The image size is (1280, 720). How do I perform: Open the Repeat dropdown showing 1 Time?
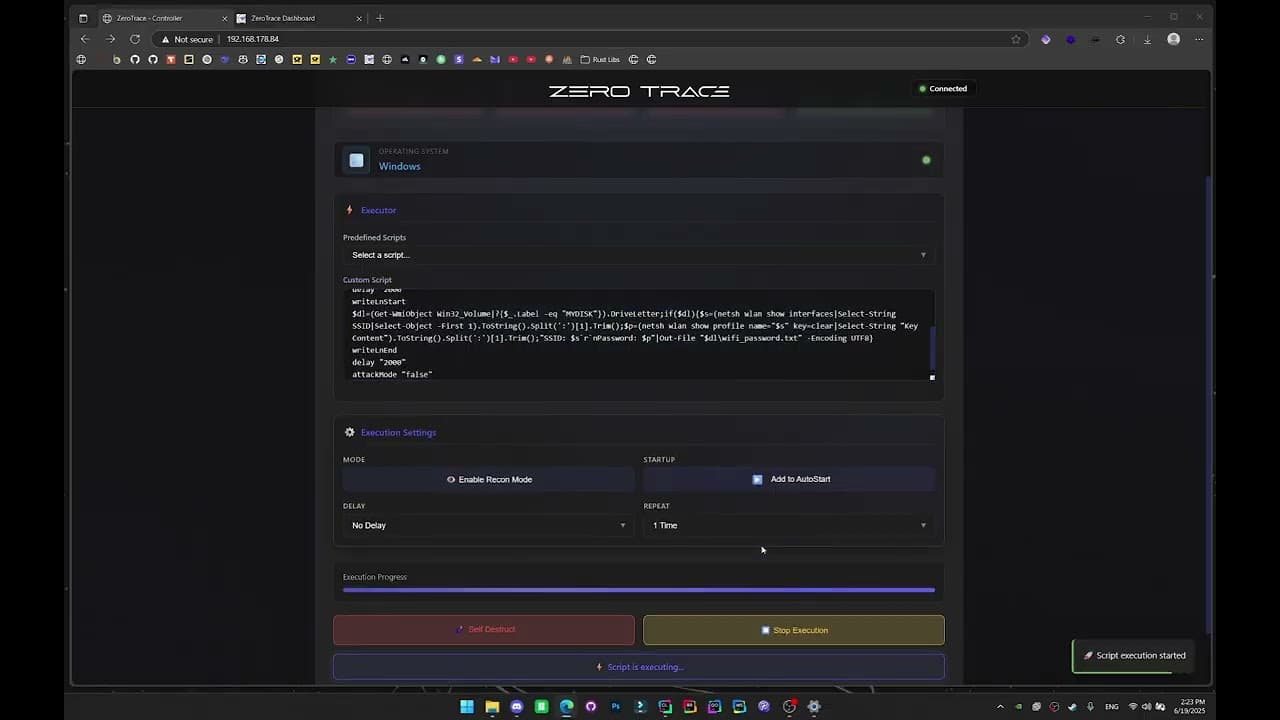789,525
